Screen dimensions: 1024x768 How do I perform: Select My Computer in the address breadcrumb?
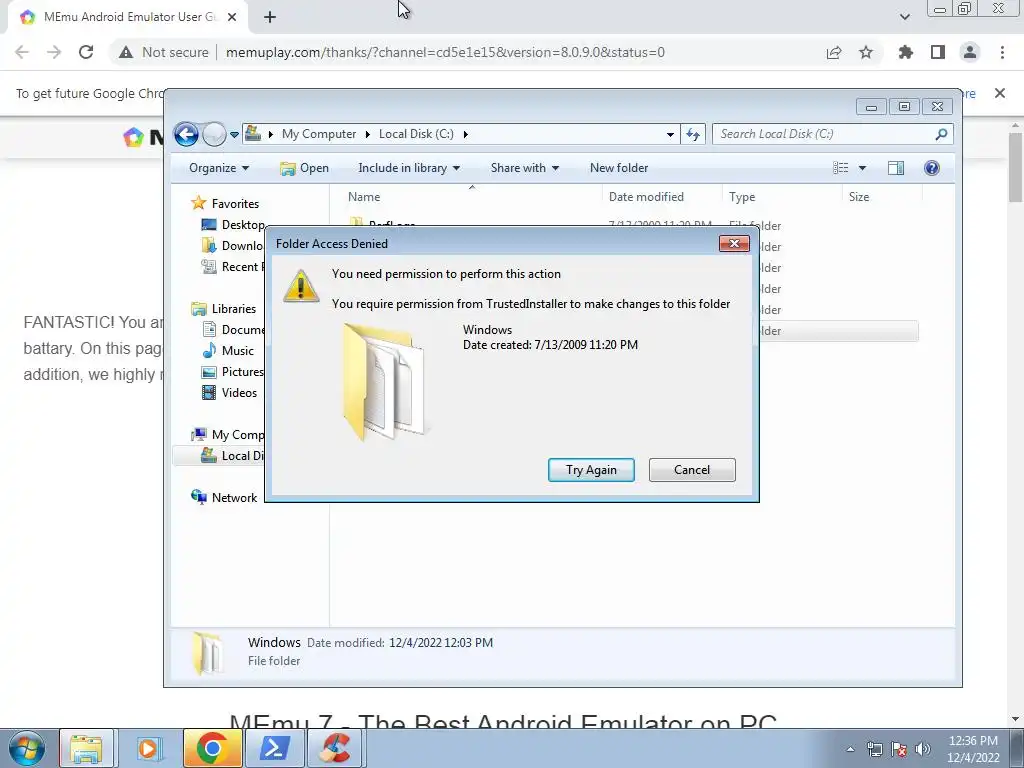319,134
